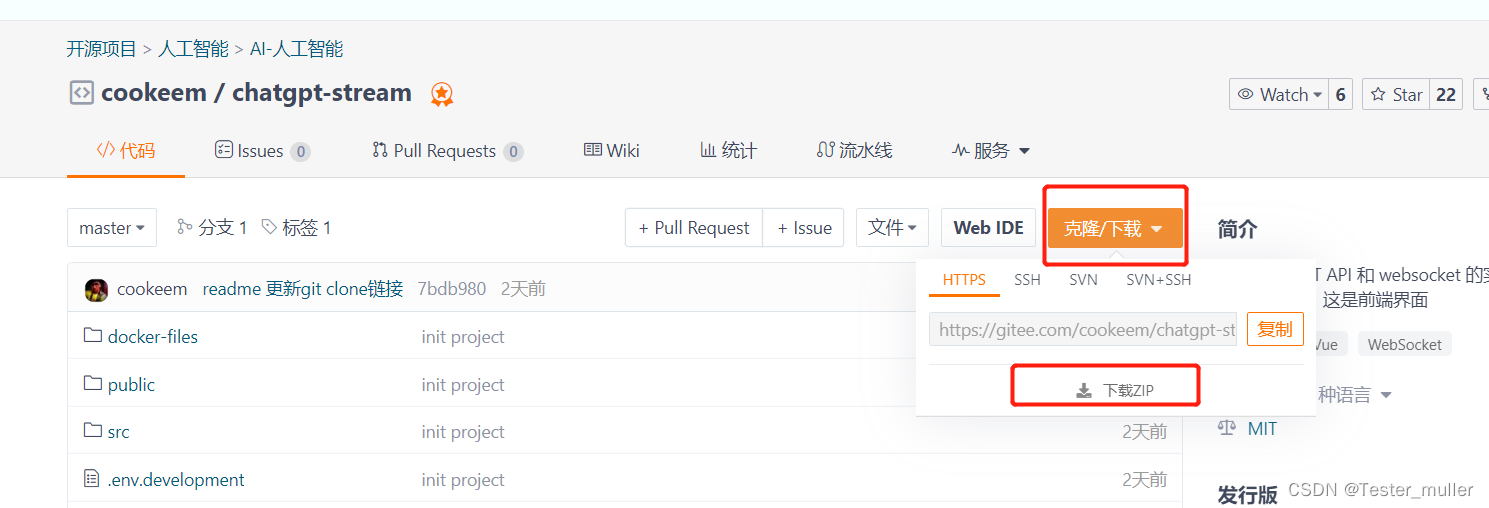Click 标签 1 tags link

[296, 228]
